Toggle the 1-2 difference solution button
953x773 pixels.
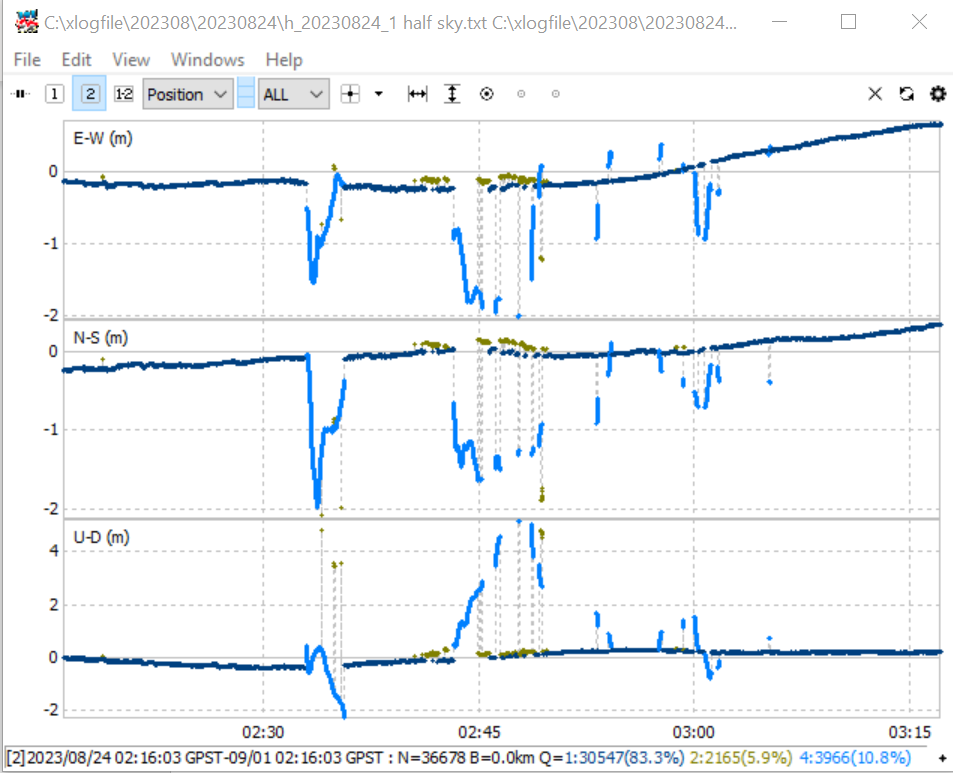[x=124, y=94]
